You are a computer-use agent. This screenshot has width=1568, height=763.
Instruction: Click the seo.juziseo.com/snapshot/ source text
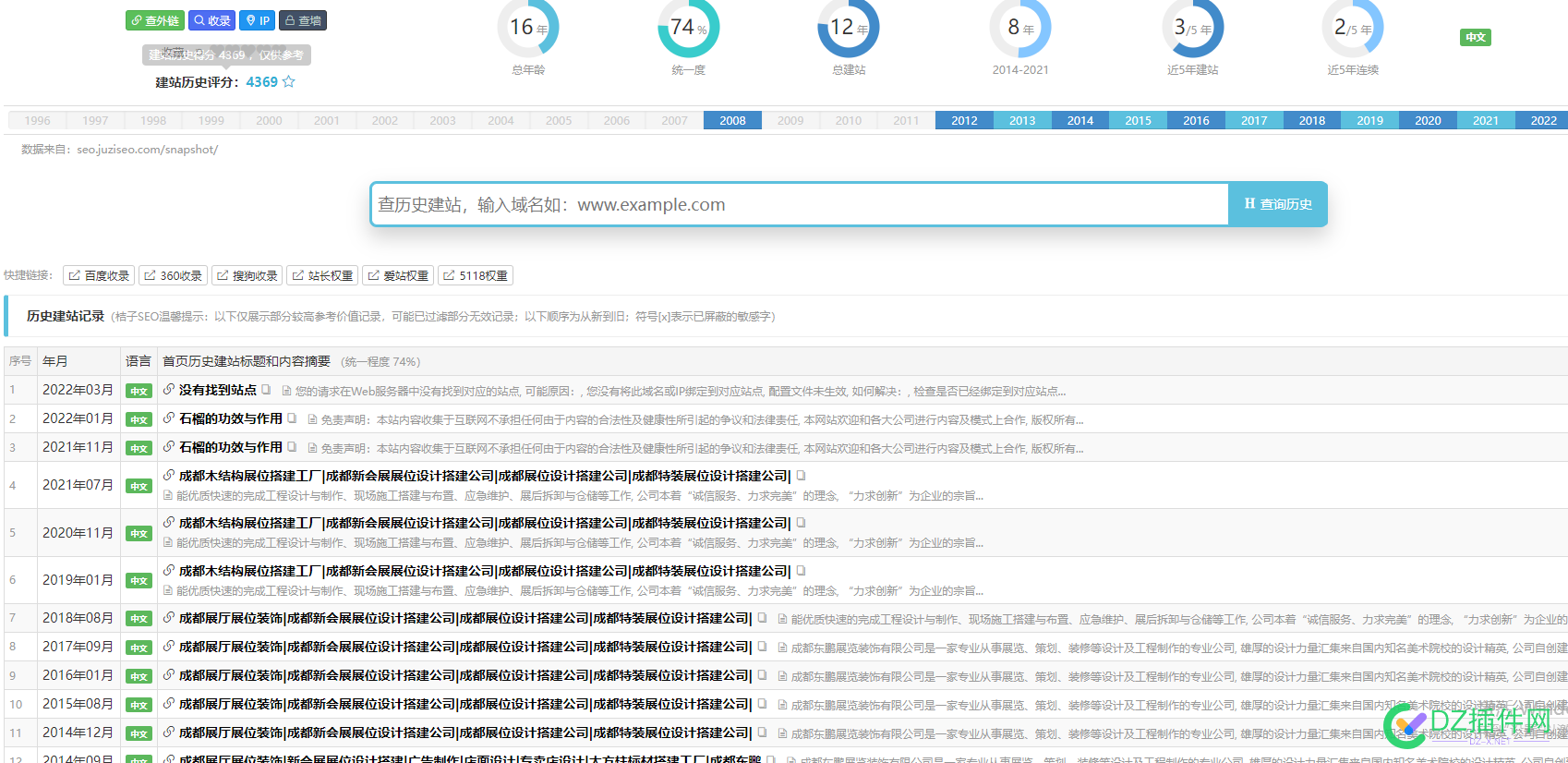(x=148, y=149)
